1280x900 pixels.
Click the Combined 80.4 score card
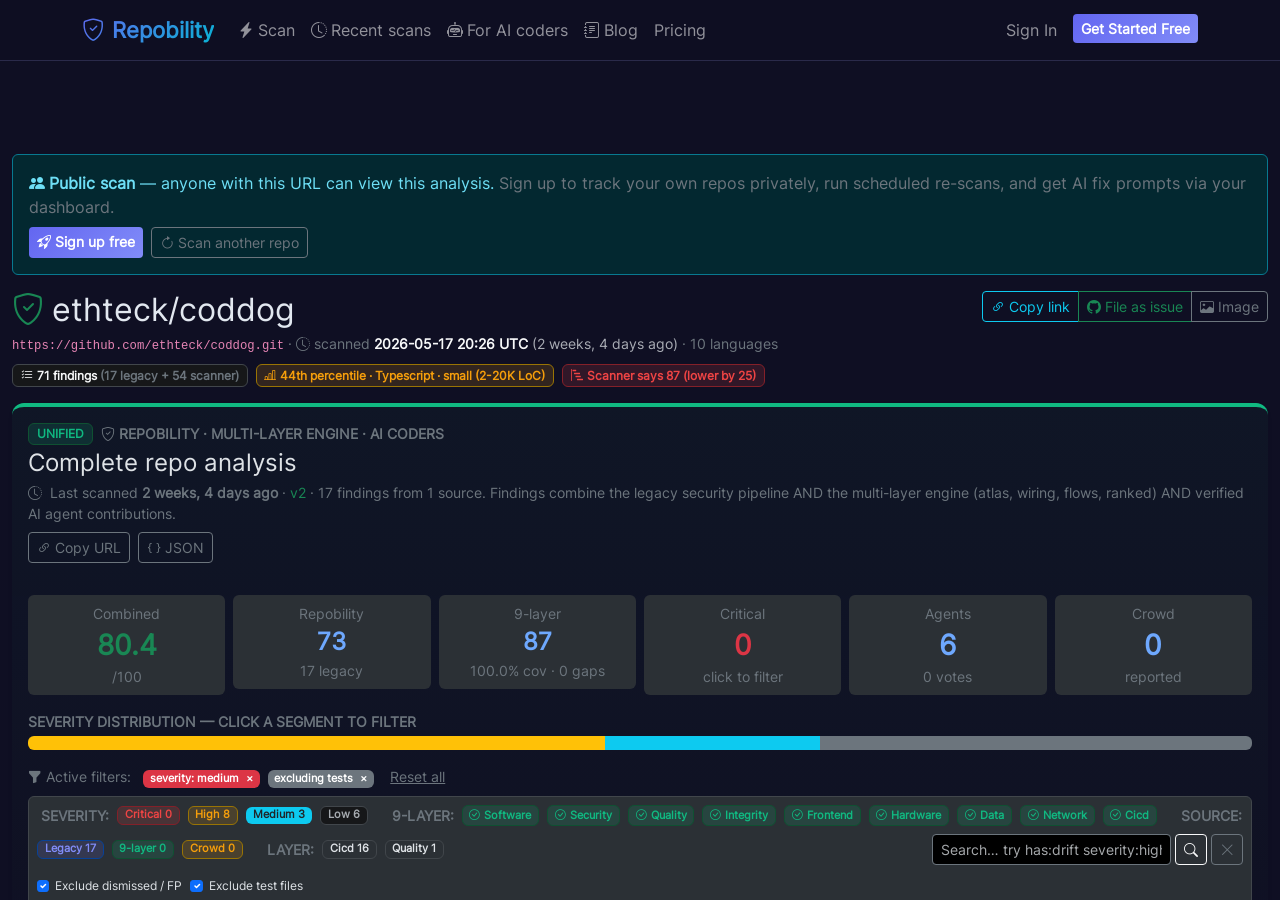click(126, 645)
